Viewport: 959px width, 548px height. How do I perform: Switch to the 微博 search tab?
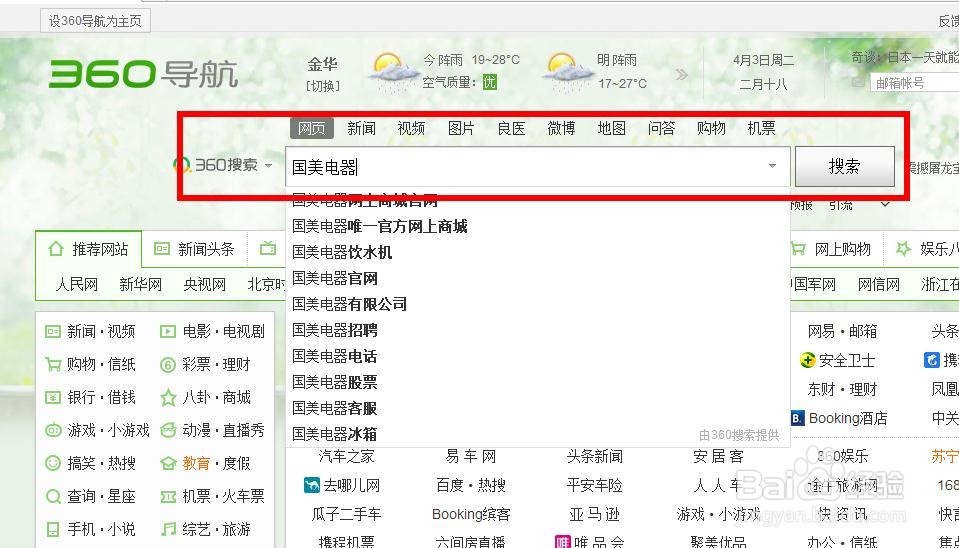[x=561, y=128]
